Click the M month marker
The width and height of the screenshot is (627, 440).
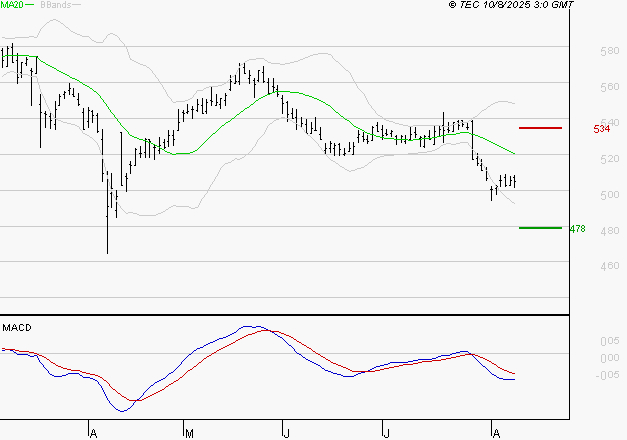pyautogui.click(x=190, y=434)
